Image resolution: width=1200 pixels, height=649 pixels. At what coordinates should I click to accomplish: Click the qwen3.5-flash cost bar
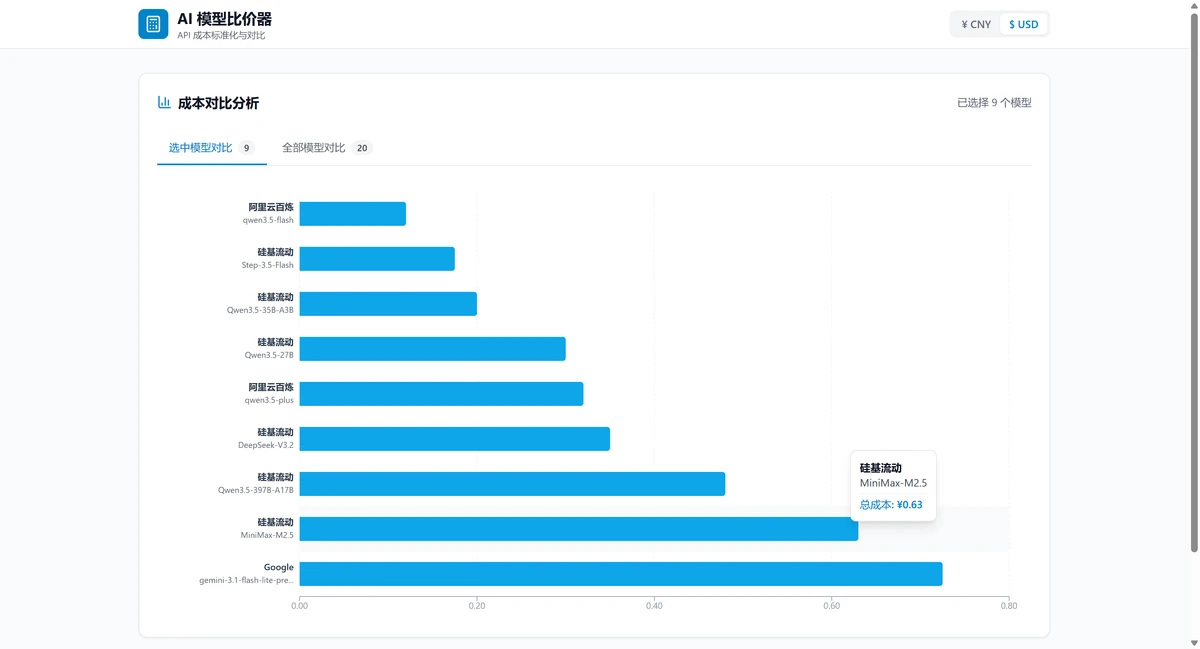(x=352, y=214)
